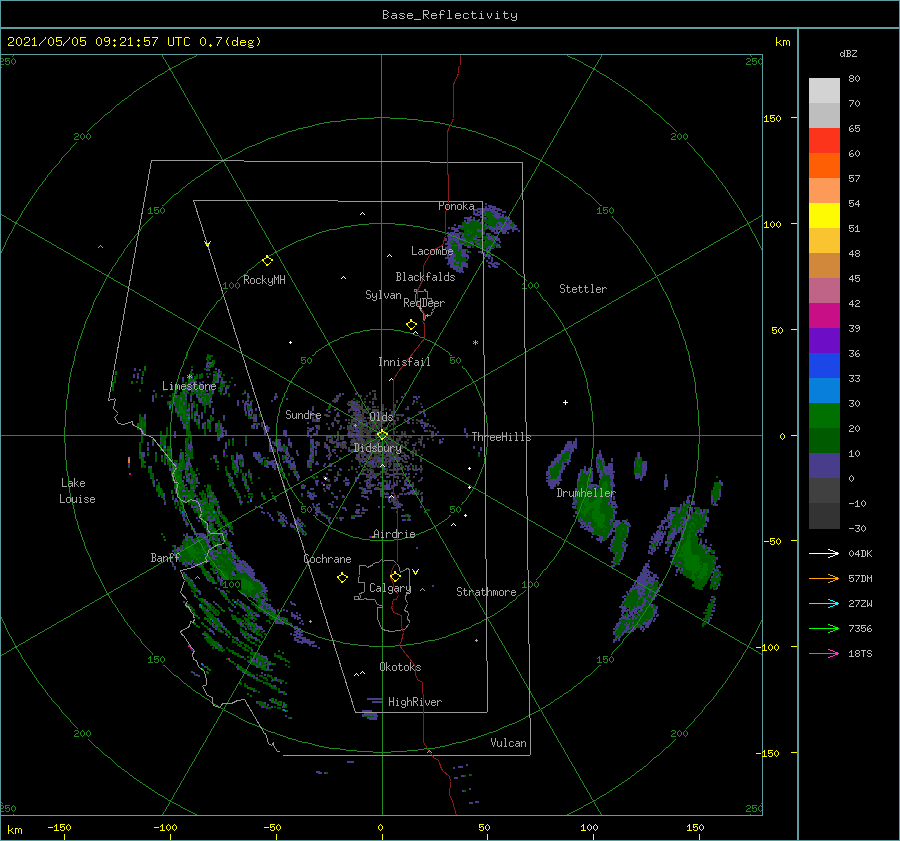Click the yellow diamond marker near RockyMH
This screenshot has width=900, height=841.
coord(267,261)
